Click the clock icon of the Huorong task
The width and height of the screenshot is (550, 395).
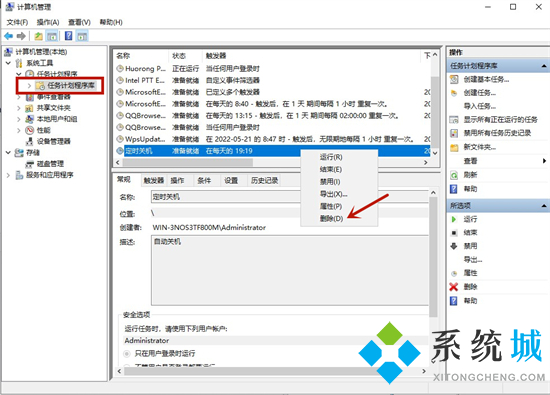tap(120, 69)
